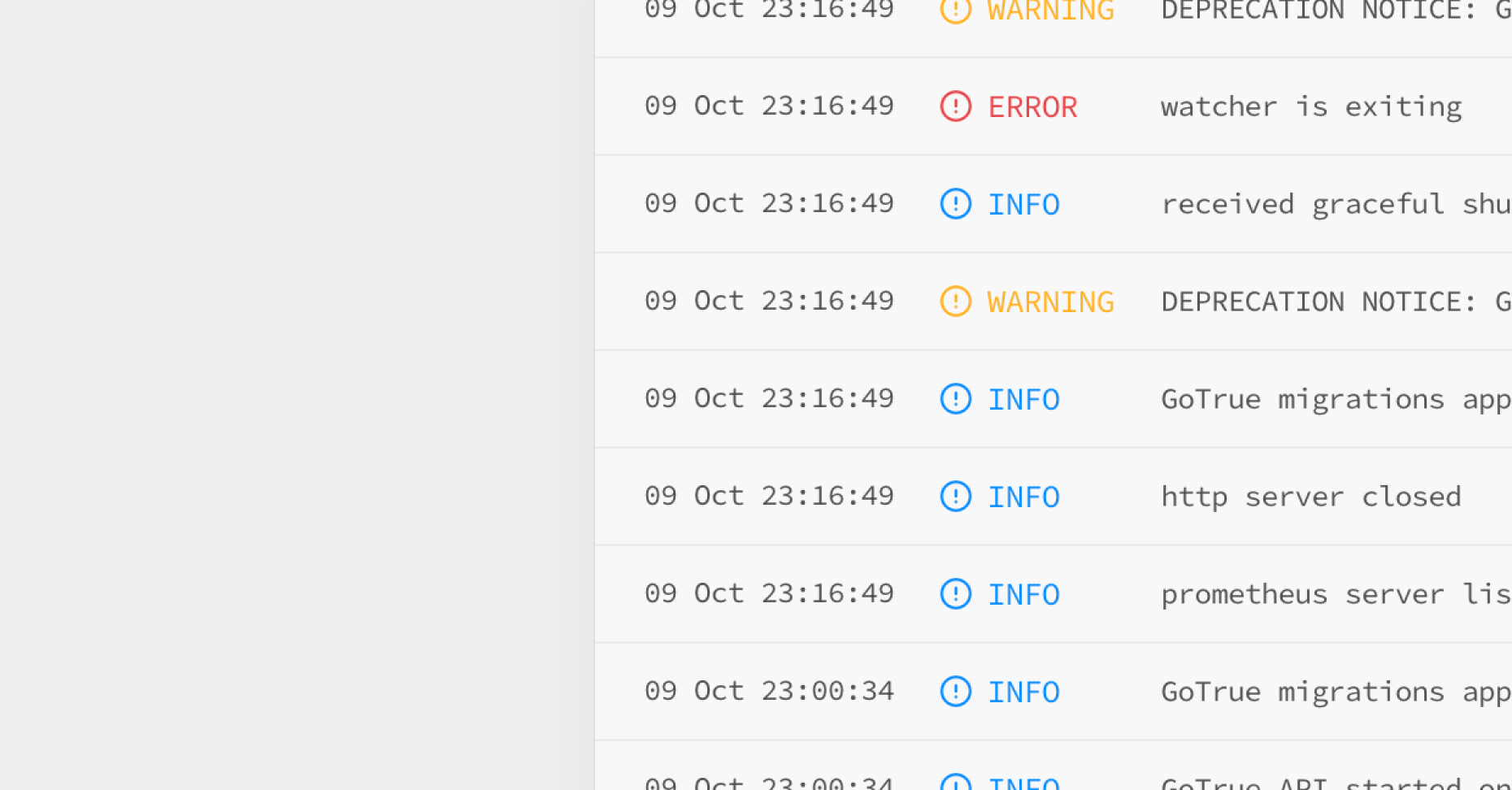Click the timestamp on the prometheus server row
The image size is (1512, 790).
click(769, 593)
